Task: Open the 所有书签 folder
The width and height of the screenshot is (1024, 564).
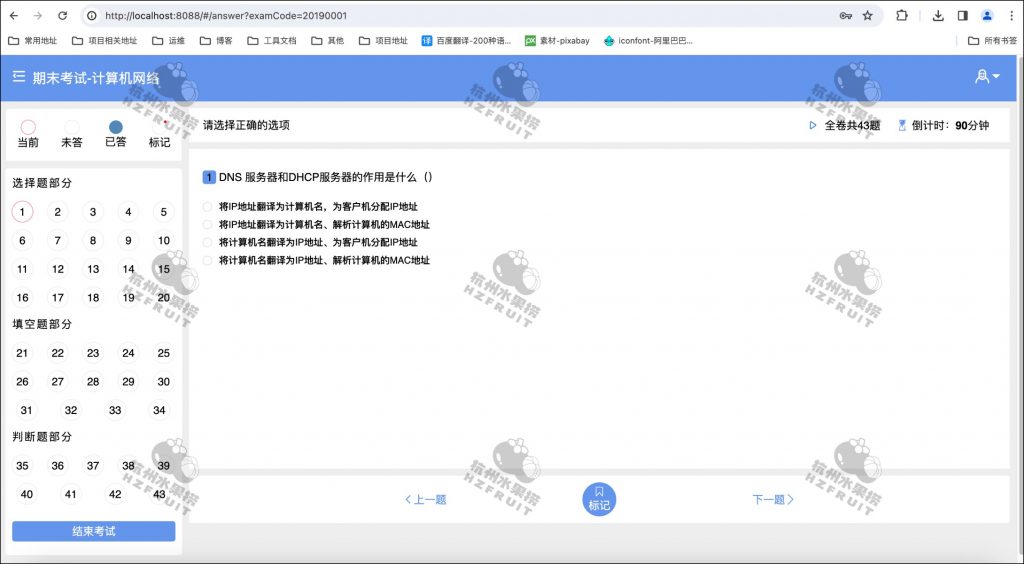Action: [992, 40]
